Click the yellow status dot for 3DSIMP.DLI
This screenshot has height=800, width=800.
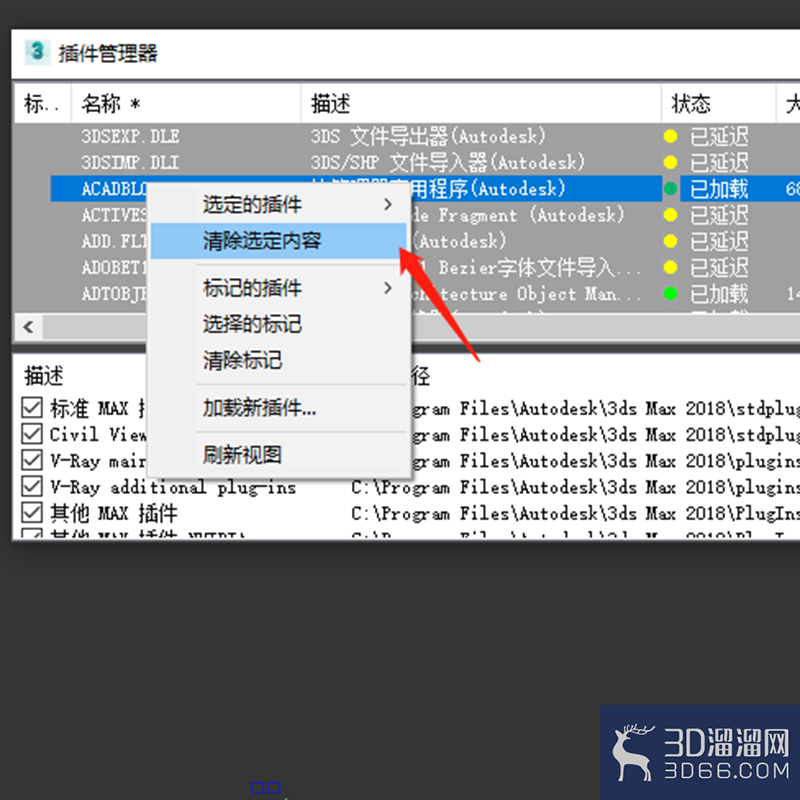point(670,163)
